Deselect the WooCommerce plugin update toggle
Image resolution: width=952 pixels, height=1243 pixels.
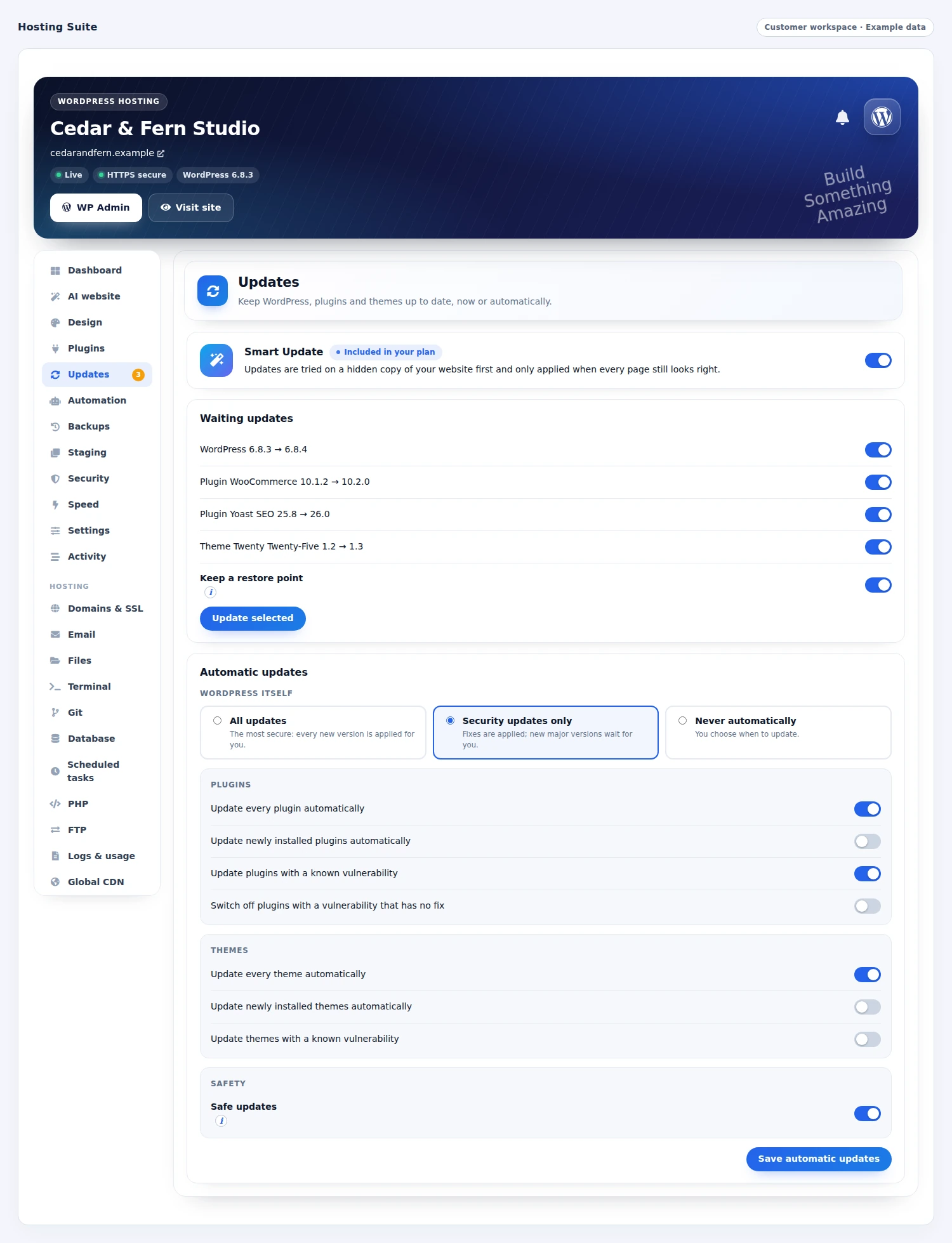[x=878, y=482]
